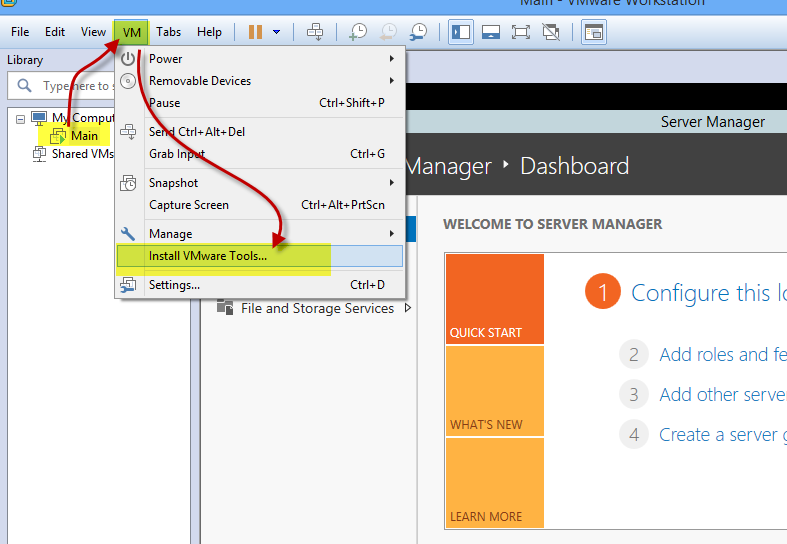Click the Power menu icon
Image resolution: width=787 pixels, height=544 pixels.
click(x=128, y=59)
